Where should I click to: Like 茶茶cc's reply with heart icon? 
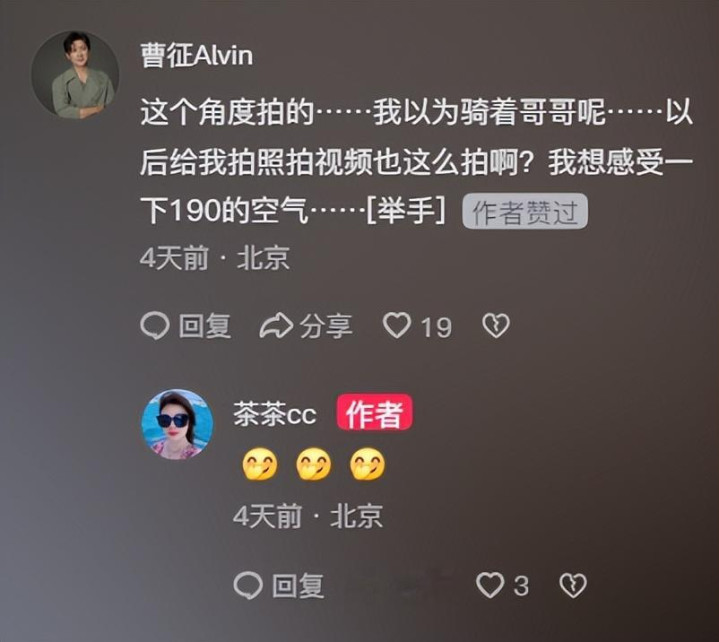click(490, 585)
